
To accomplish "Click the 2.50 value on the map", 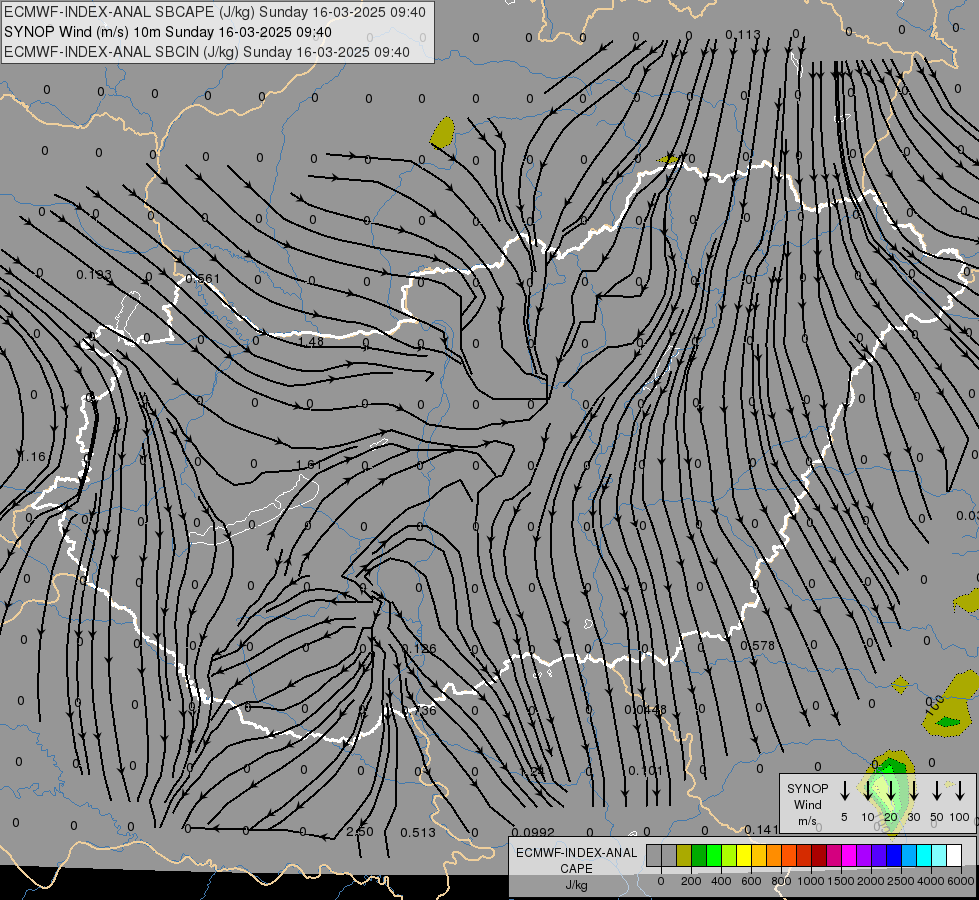I will coord(360,832).
